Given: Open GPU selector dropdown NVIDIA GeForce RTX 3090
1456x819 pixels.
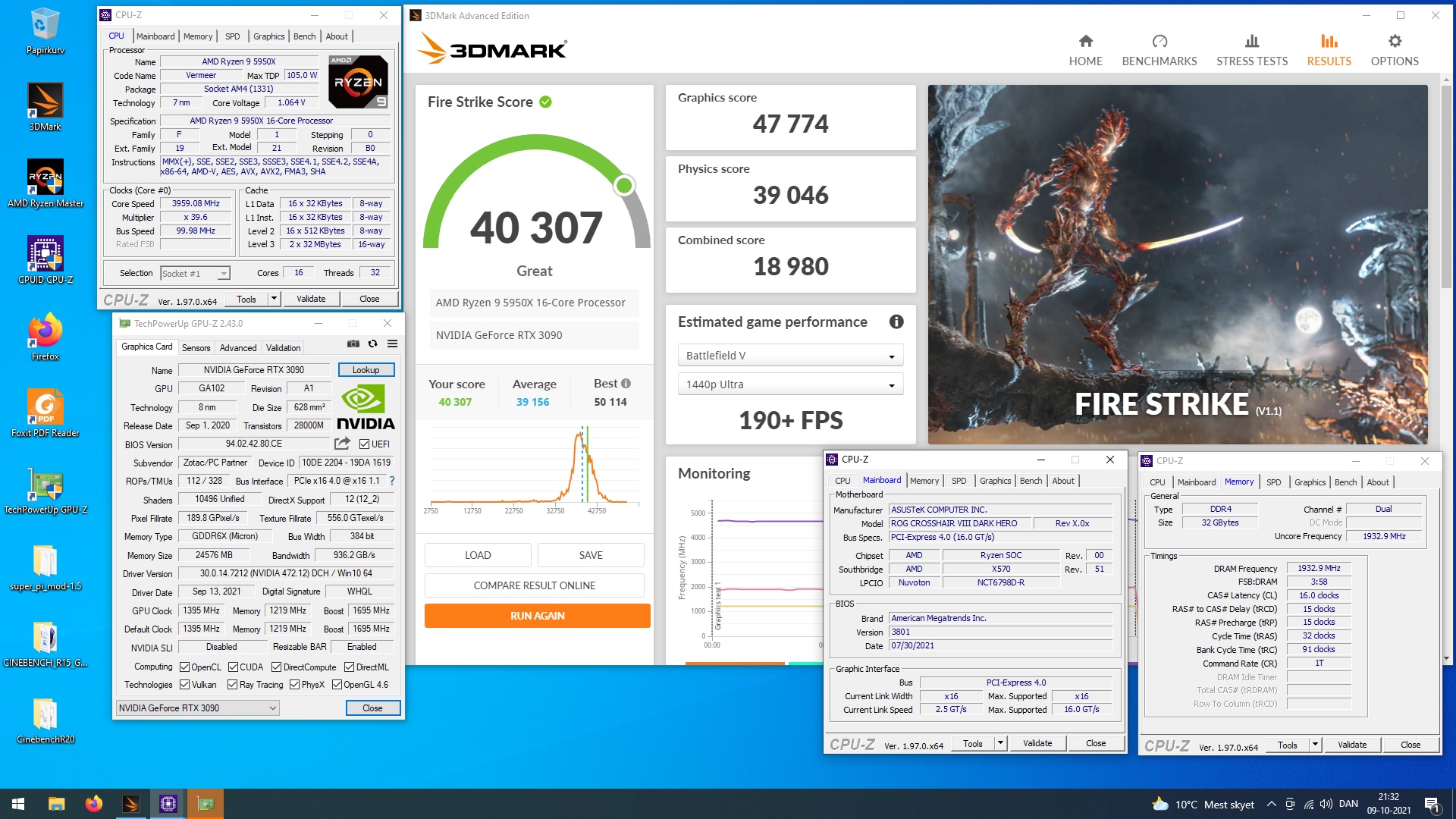Looking at the screenshot, I should [198, 708].
